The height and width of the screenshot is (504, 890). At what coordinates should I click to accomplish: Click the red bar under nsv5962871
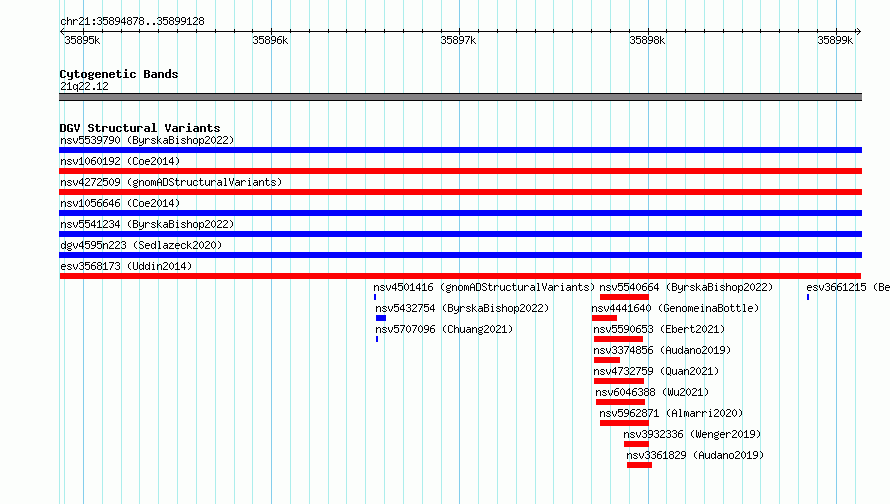coord(624,423)
